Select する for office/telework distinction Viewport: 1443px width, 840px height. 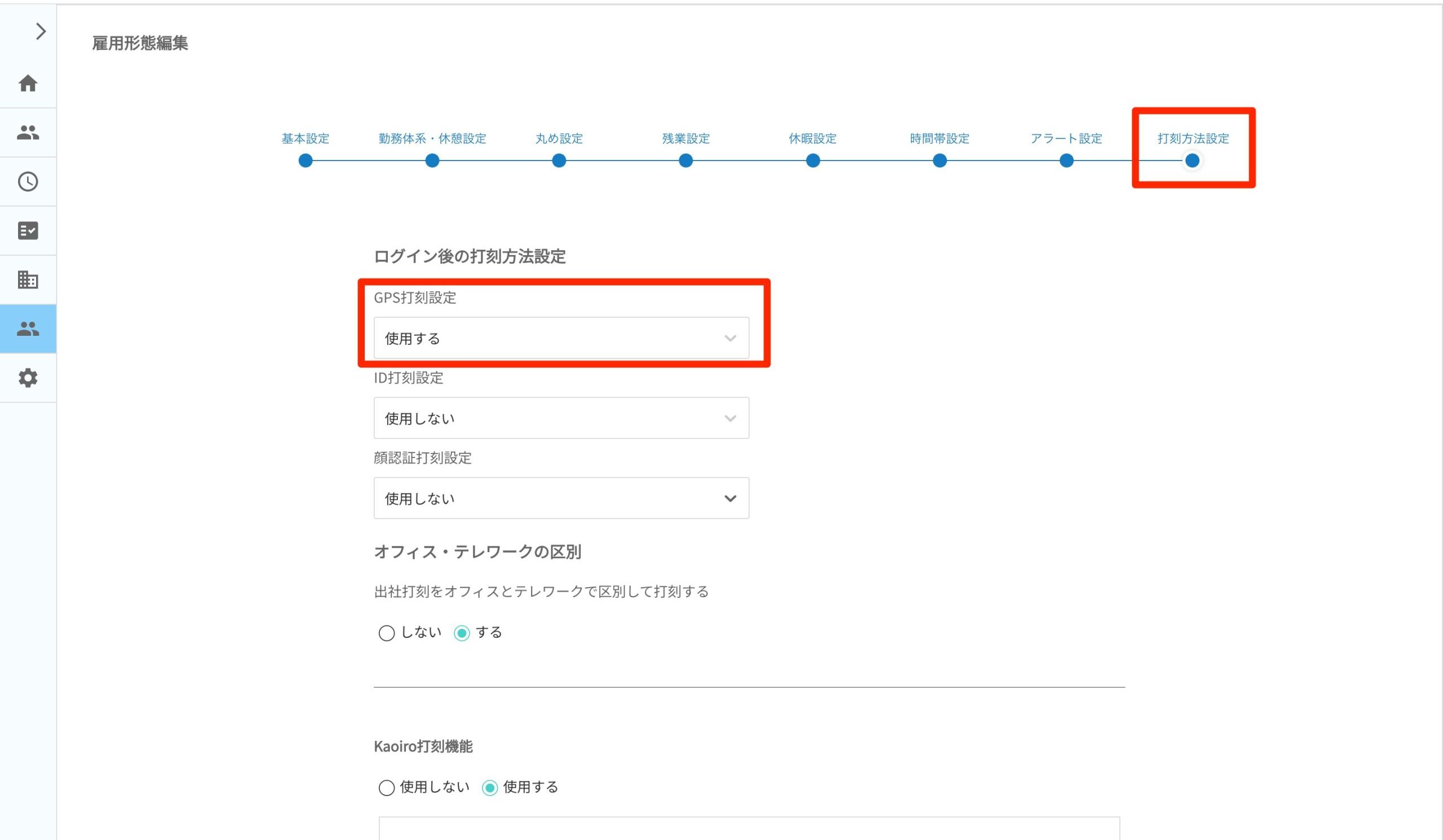[x=462, y=633]
